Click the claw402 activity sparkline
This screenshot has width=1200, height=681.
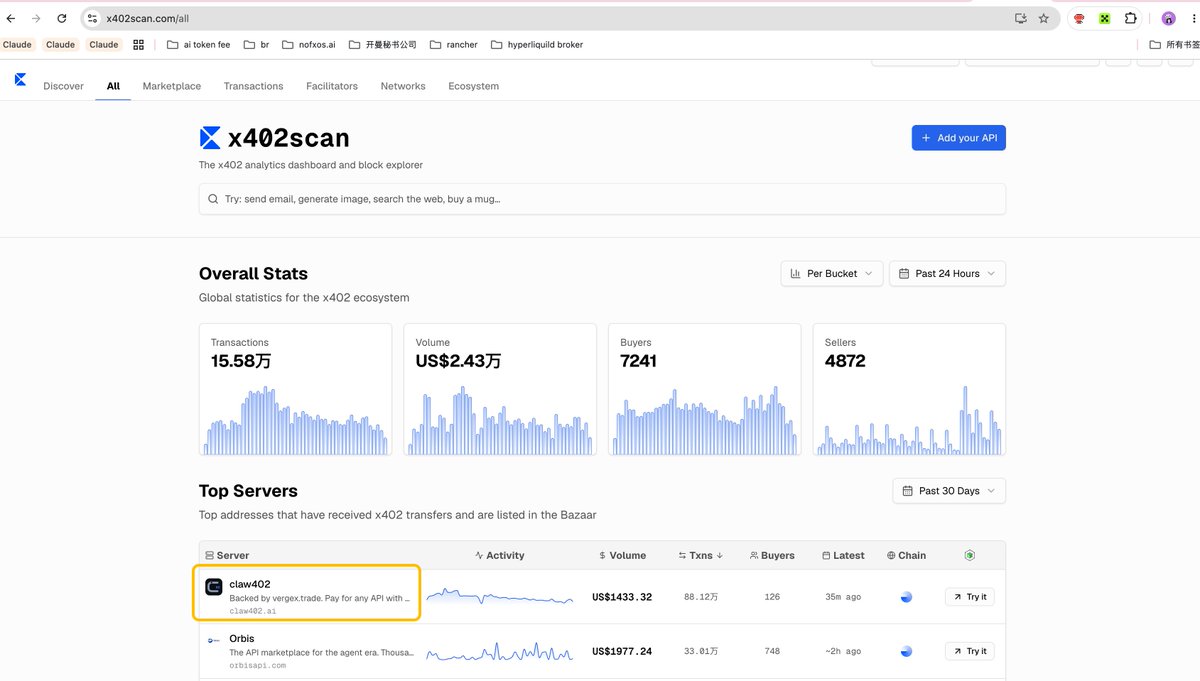pyautogui.click(x=500, y=597)
